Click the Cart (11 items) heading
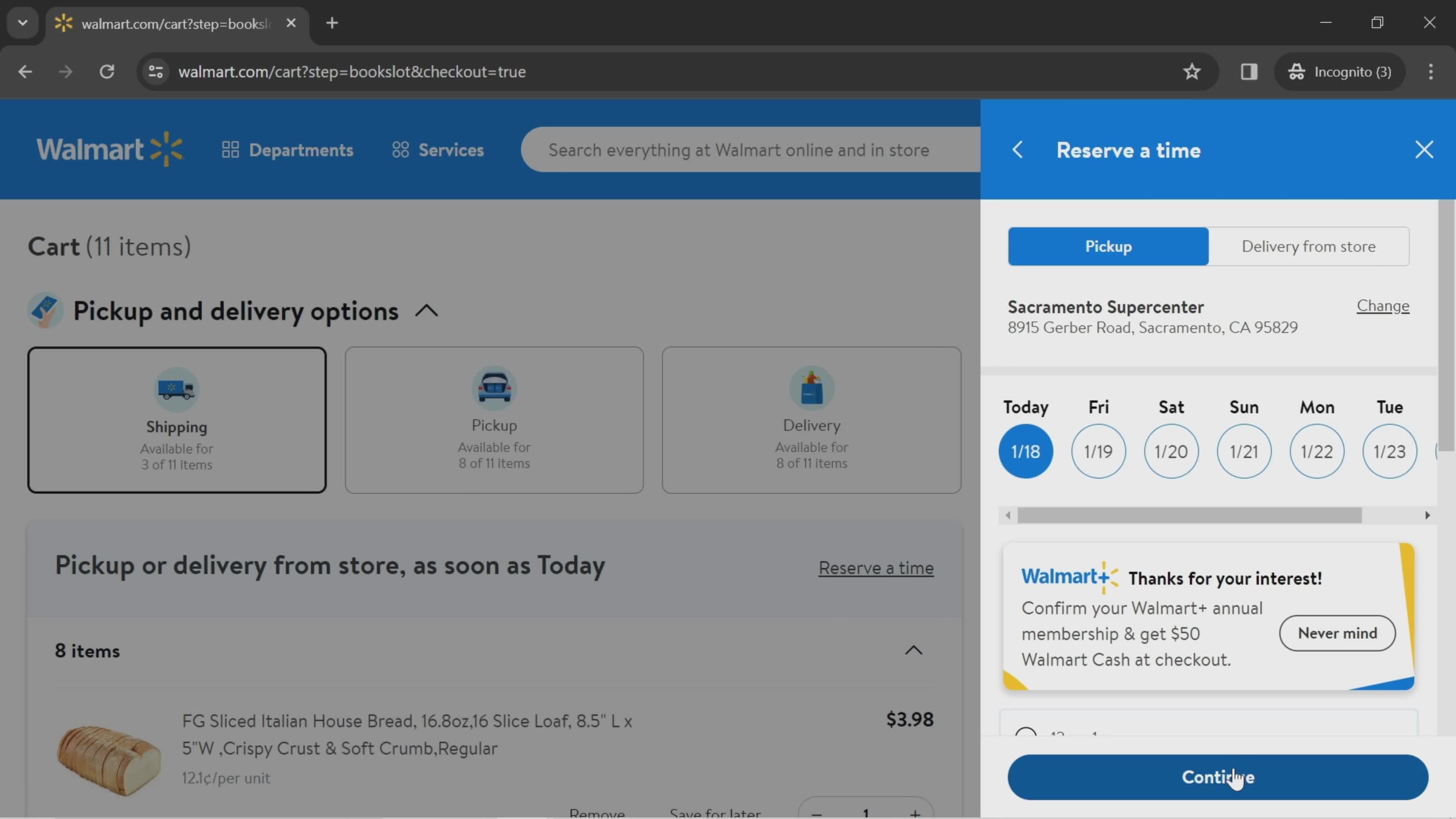1456x819 pixels. point(110,246)
